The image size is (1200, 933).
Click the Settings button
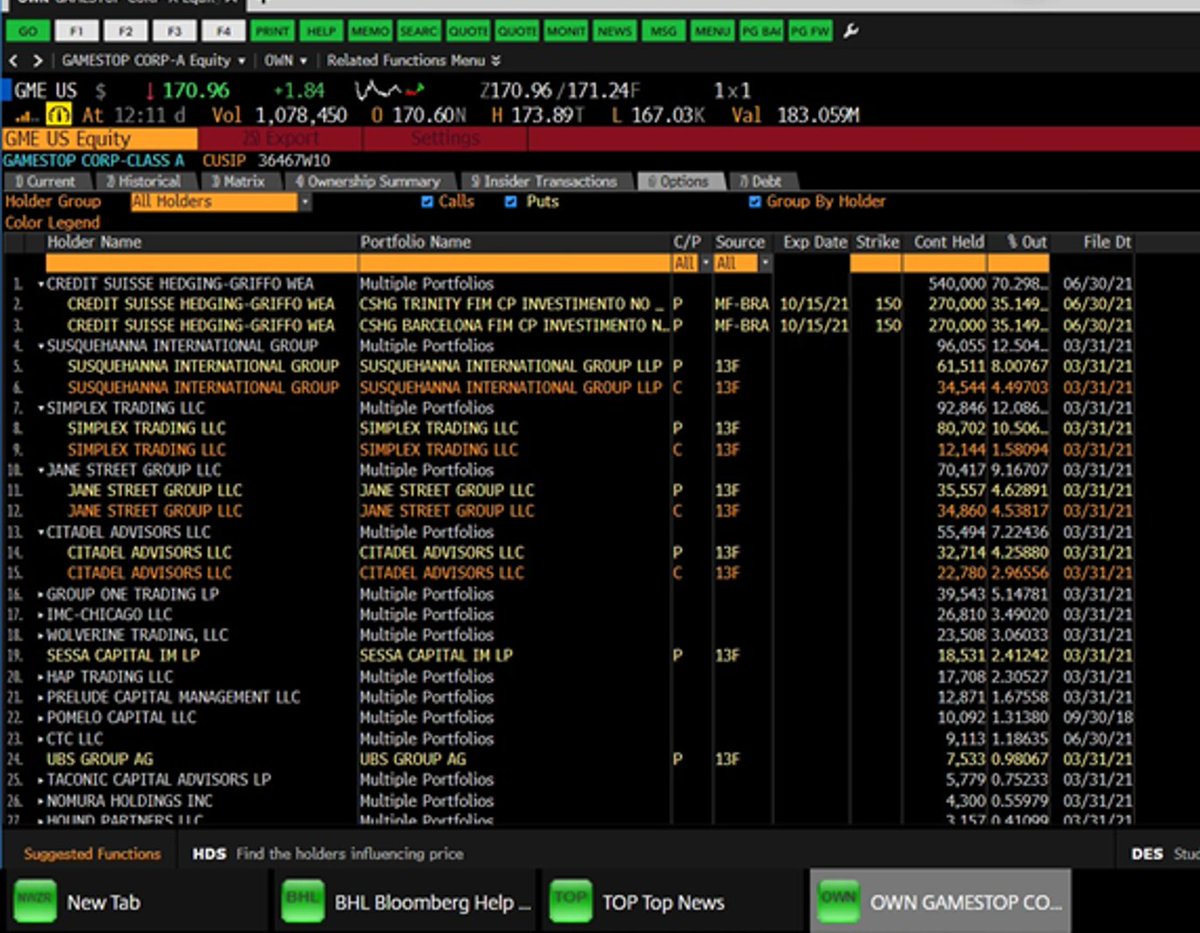pos(445,139)
